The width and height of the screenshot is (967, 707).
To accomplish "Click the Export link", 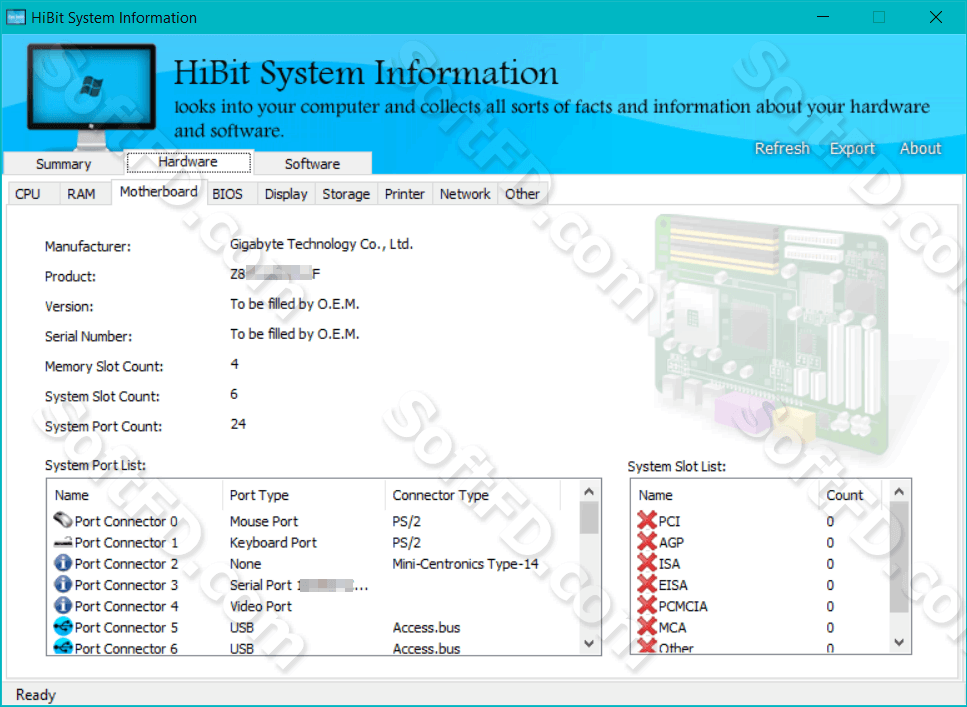I will coord(852,149).
